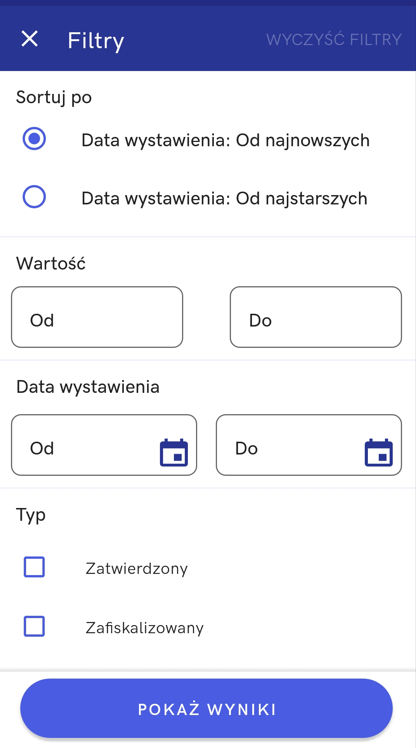Viewport: 416px width, 748px height.
Task: Click the Filtry title in header
Action: [x=96, y=41]
